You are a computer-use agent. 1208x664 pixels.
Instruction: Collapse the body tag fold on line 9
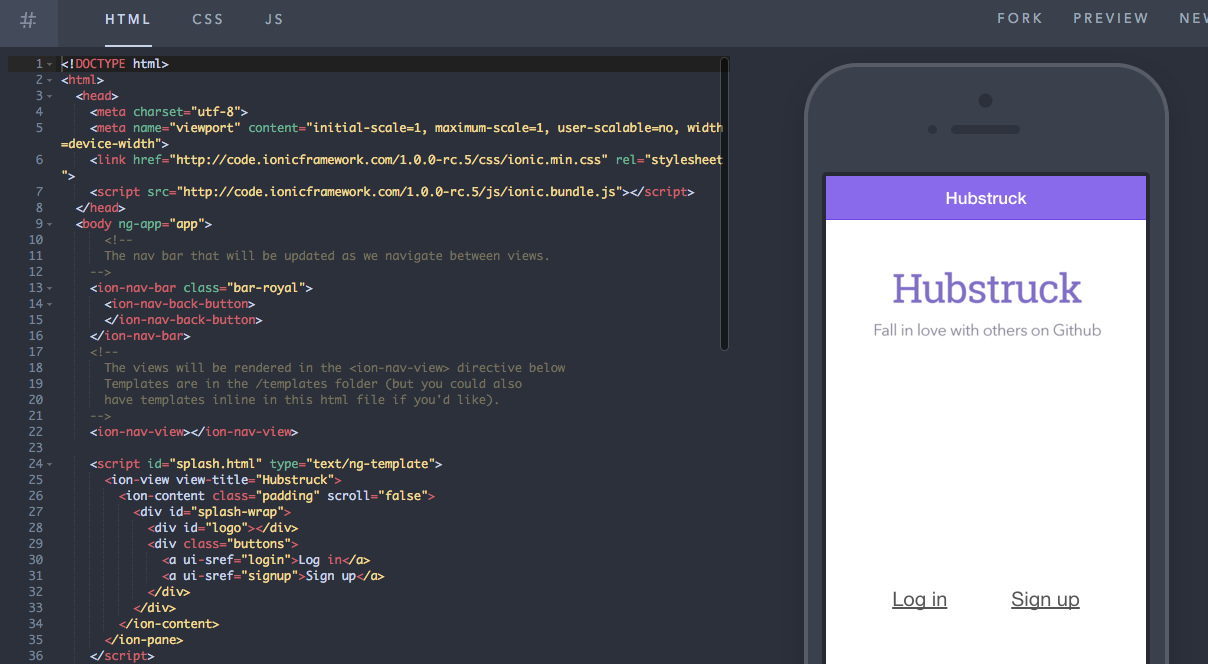coord(49,224)
